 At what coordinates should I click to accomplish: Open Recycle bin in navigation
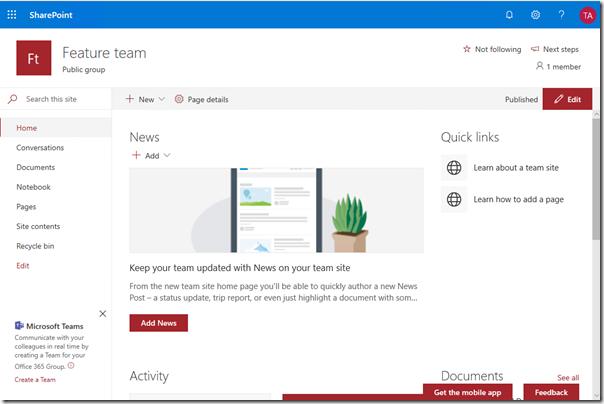pos(35,246)
